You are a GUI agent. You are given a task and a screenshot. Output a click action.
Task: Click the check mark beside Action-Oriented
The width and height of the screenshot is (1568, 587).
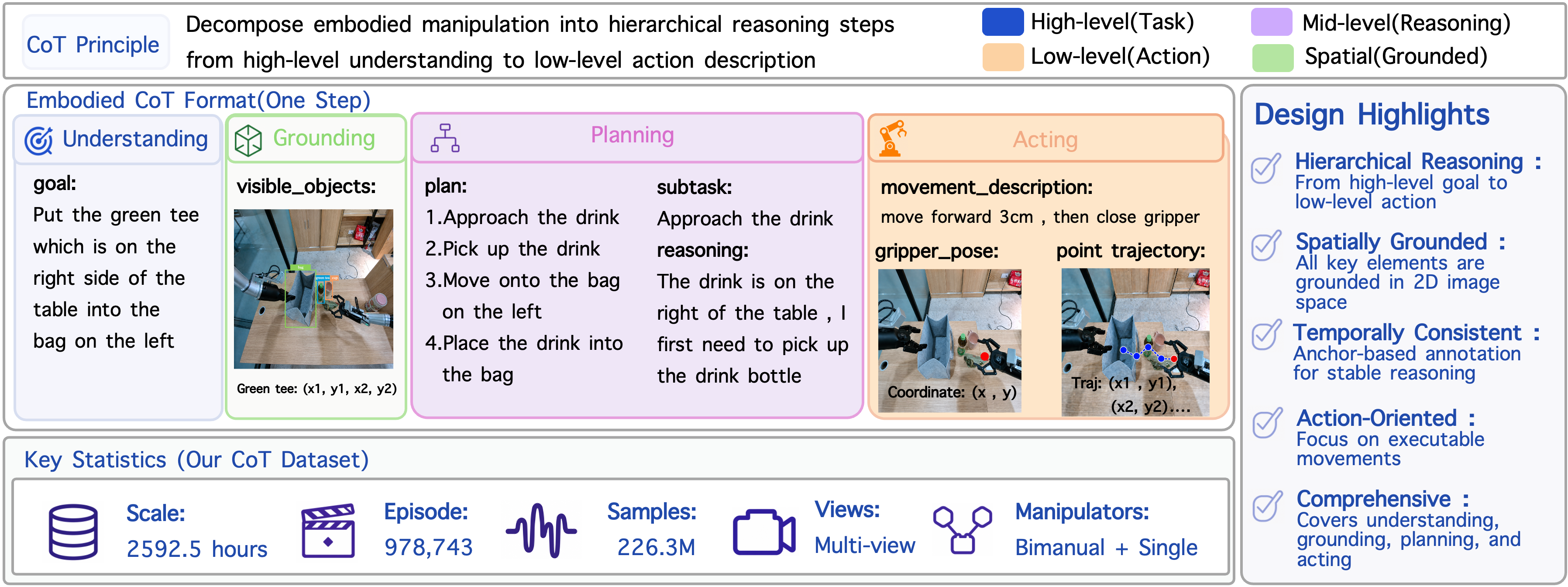pos(1267,423)
